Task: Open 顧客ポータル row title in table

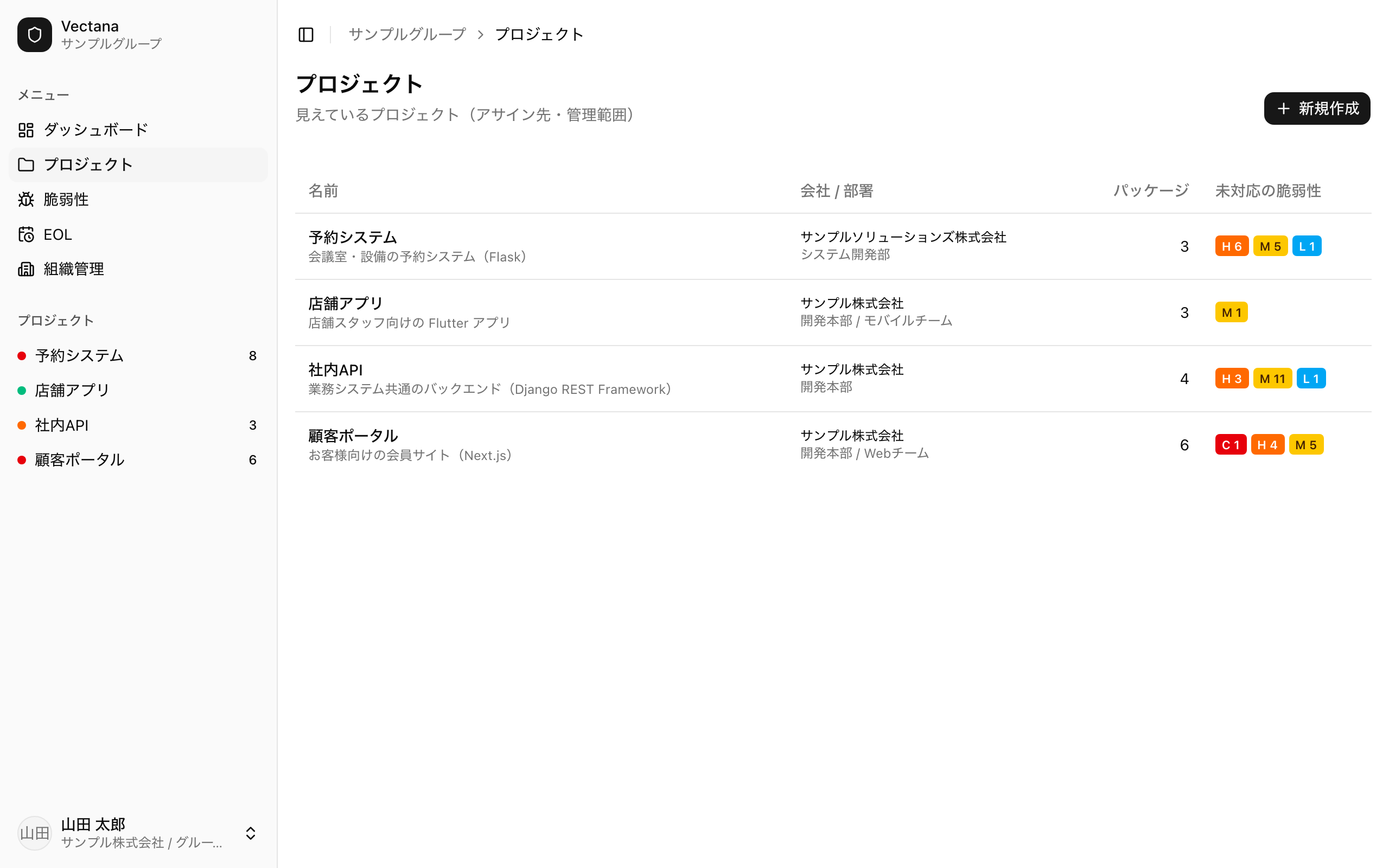Action: (353, 436)
